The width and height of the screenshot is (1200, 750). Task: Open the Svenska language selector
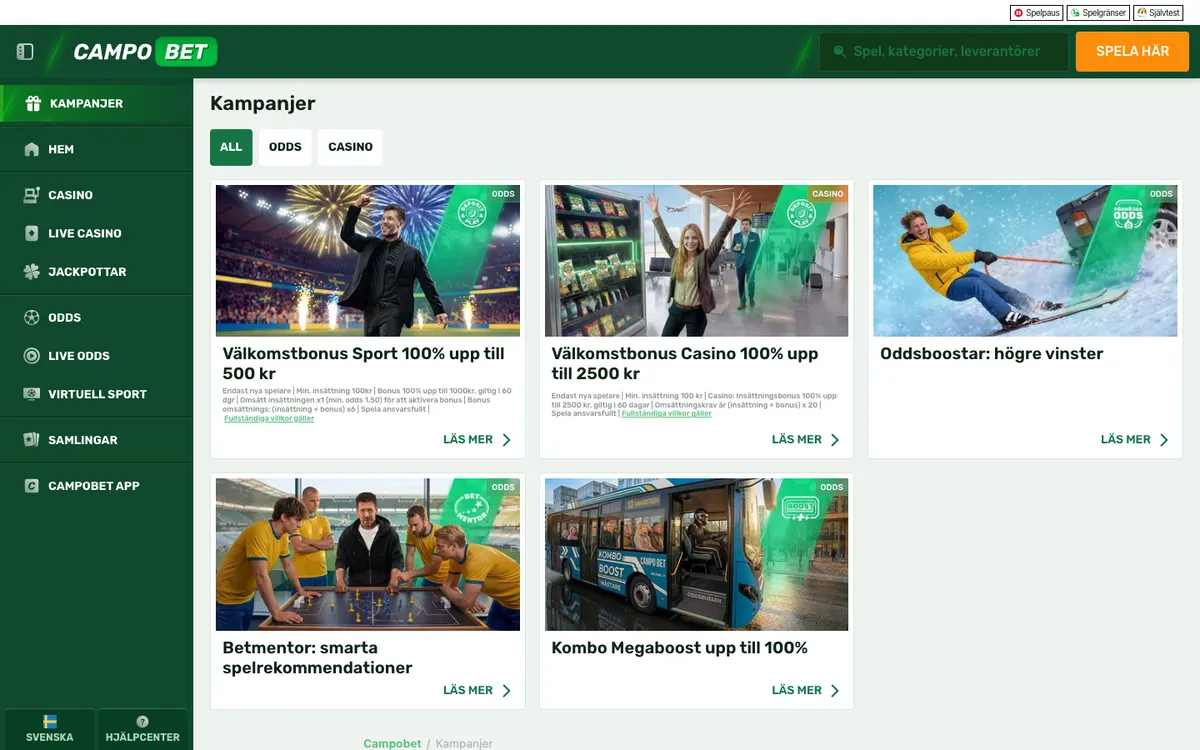point(50,729)
